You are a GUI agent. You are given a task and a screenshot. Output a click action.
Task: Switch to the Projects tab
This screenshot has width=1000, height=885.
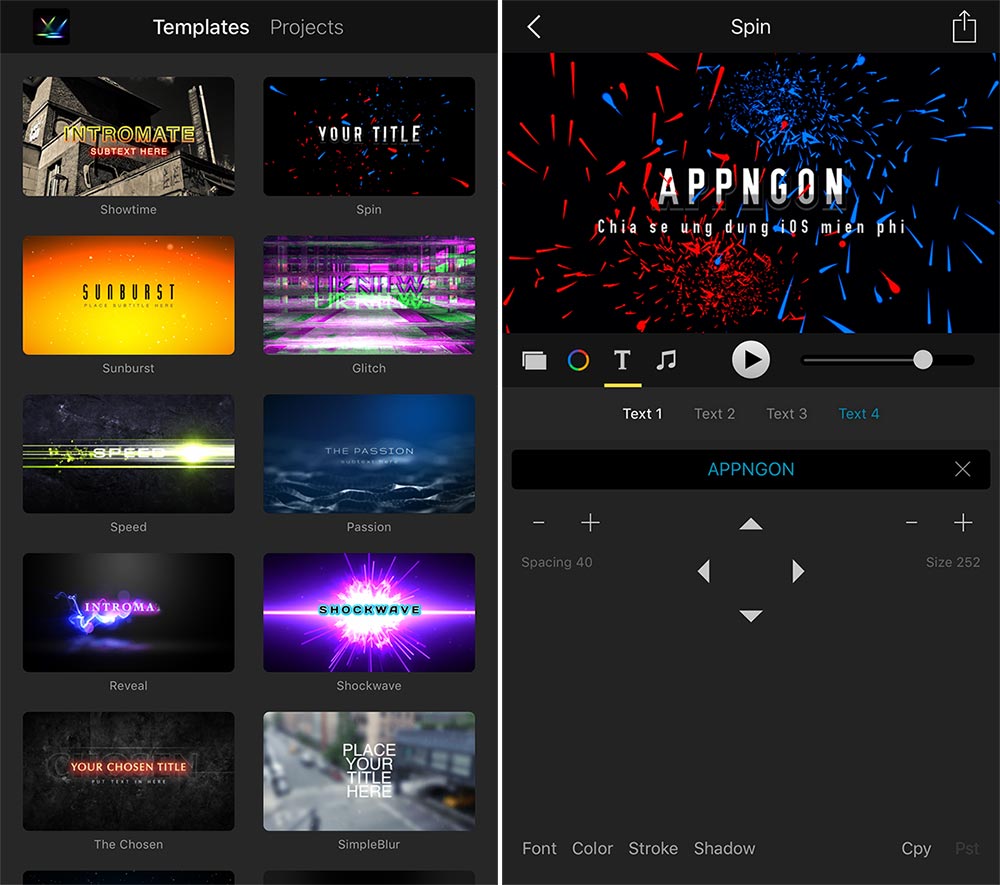click(x=307, y=27)
